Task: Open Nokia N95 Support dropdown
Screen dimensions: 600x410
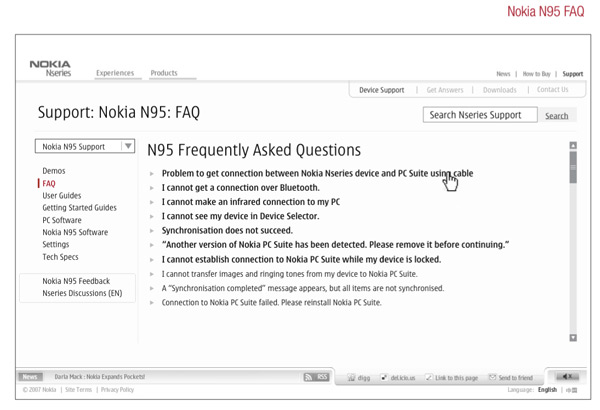Action: click(85, 146)
